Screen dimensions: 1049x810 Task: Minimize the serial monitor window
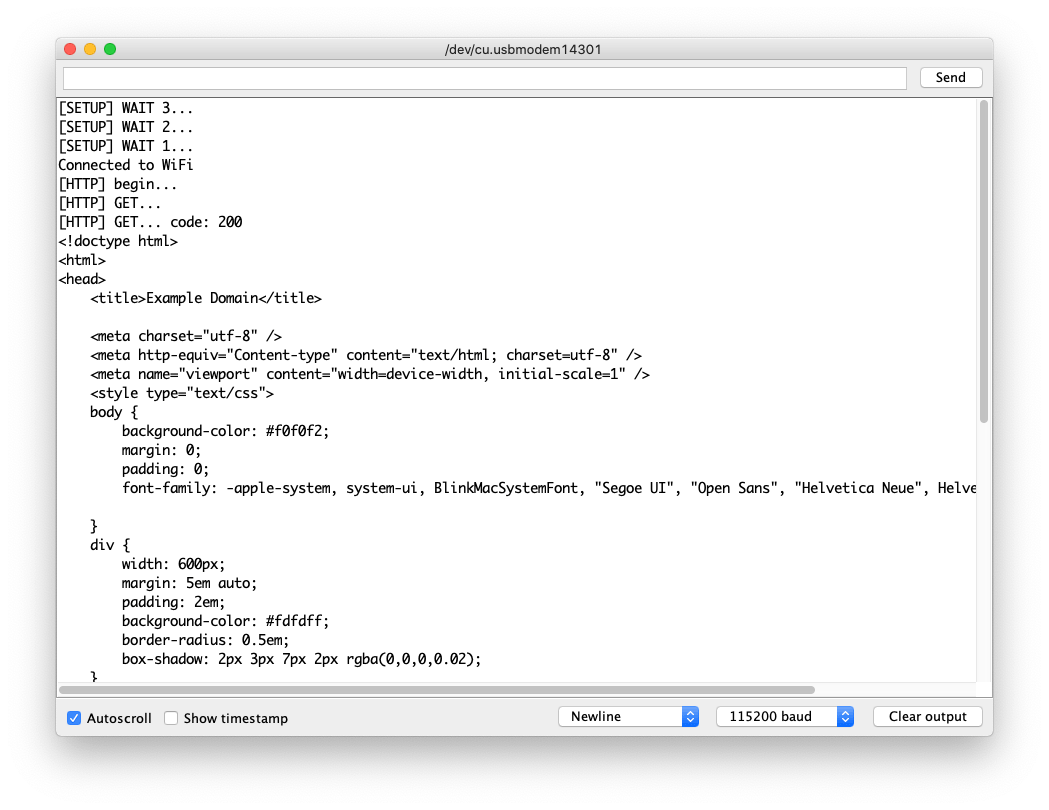[x=90, y=49]
